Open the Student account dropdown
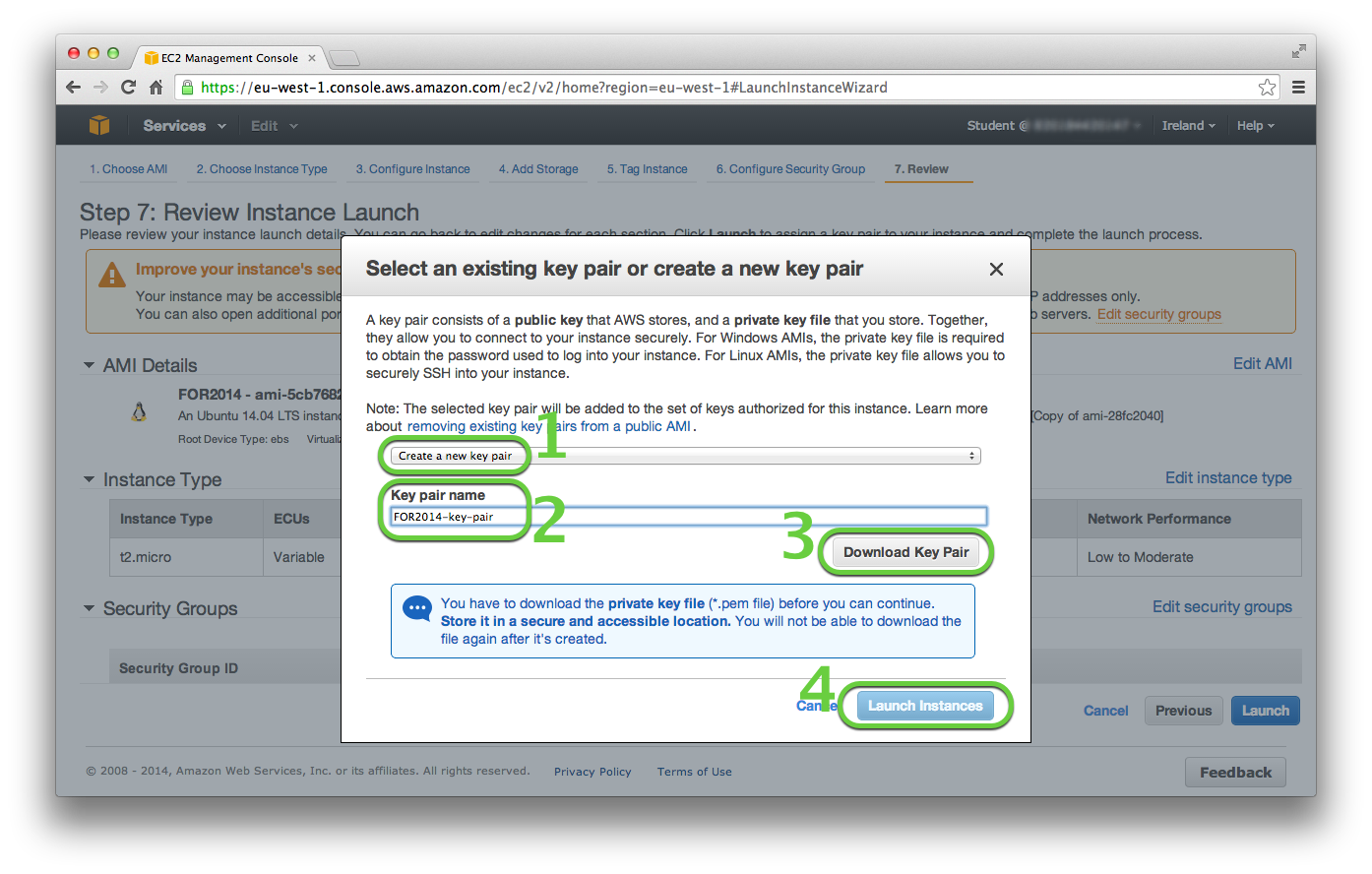The height and width of the screenshot is (874, 1372). [1054, 125]
